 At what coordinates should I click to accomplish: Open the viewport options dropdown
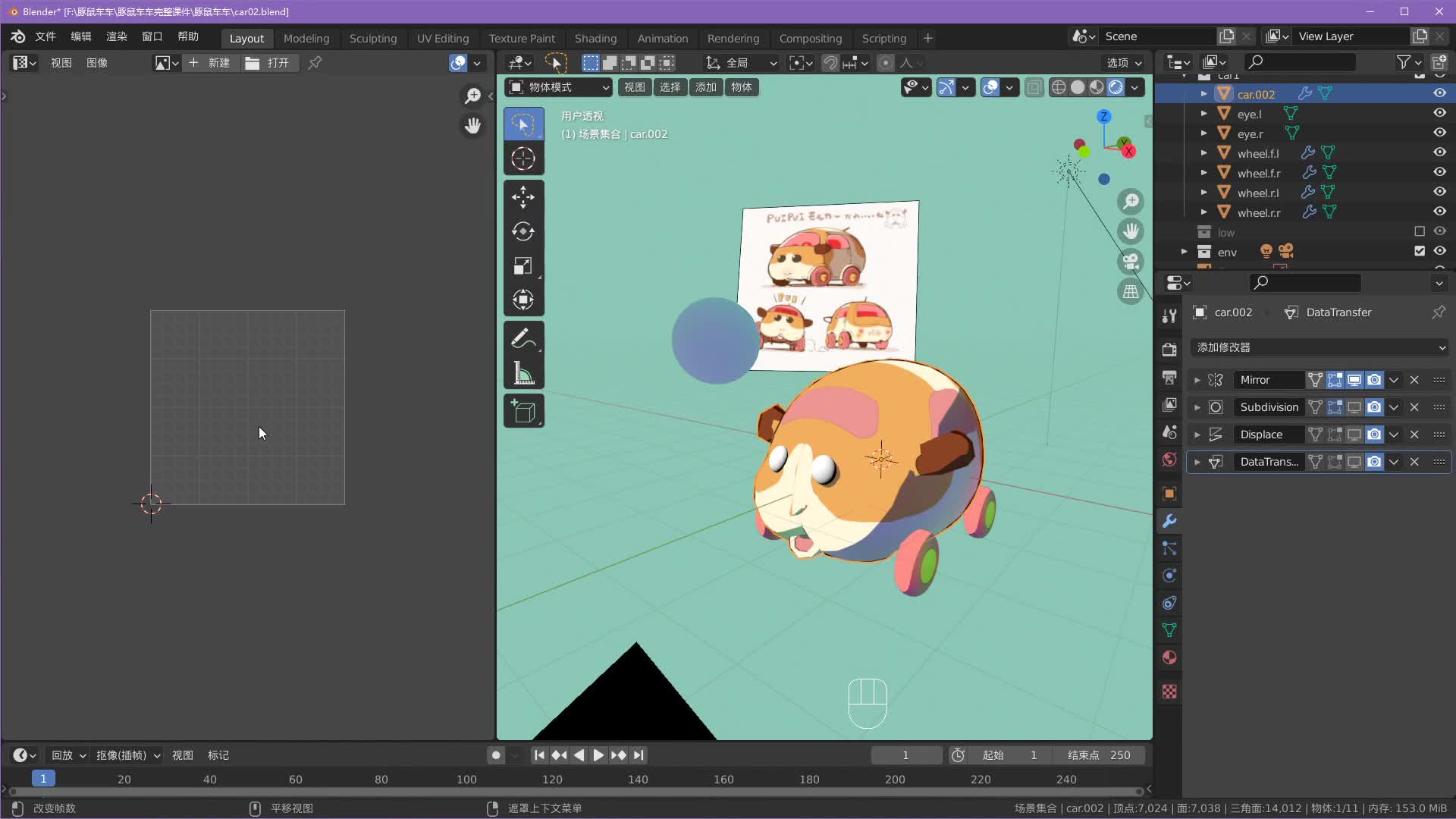tap(1123, 63)
